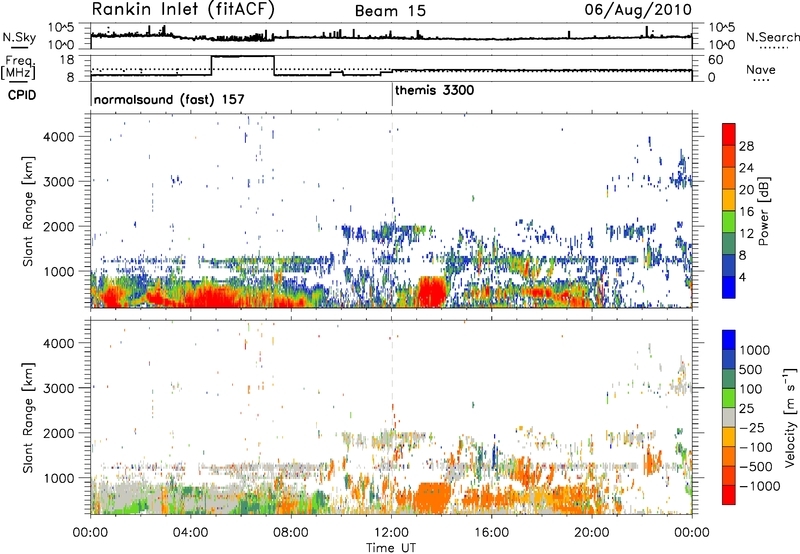This screenshot has height=554, width=800.
Task: Click the '60' Nave axis tick
Action: (x=716, y=60)
